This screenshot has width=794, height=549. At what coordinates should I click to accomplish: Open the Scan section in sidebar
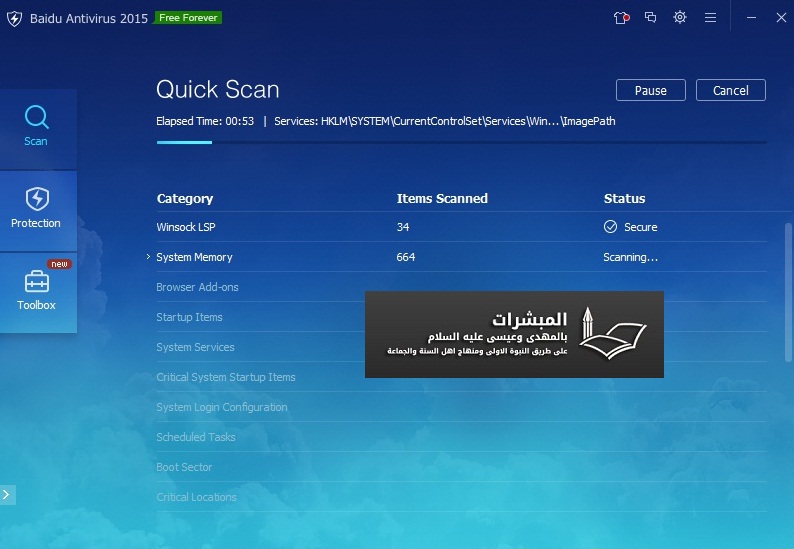tap(37, 127)
